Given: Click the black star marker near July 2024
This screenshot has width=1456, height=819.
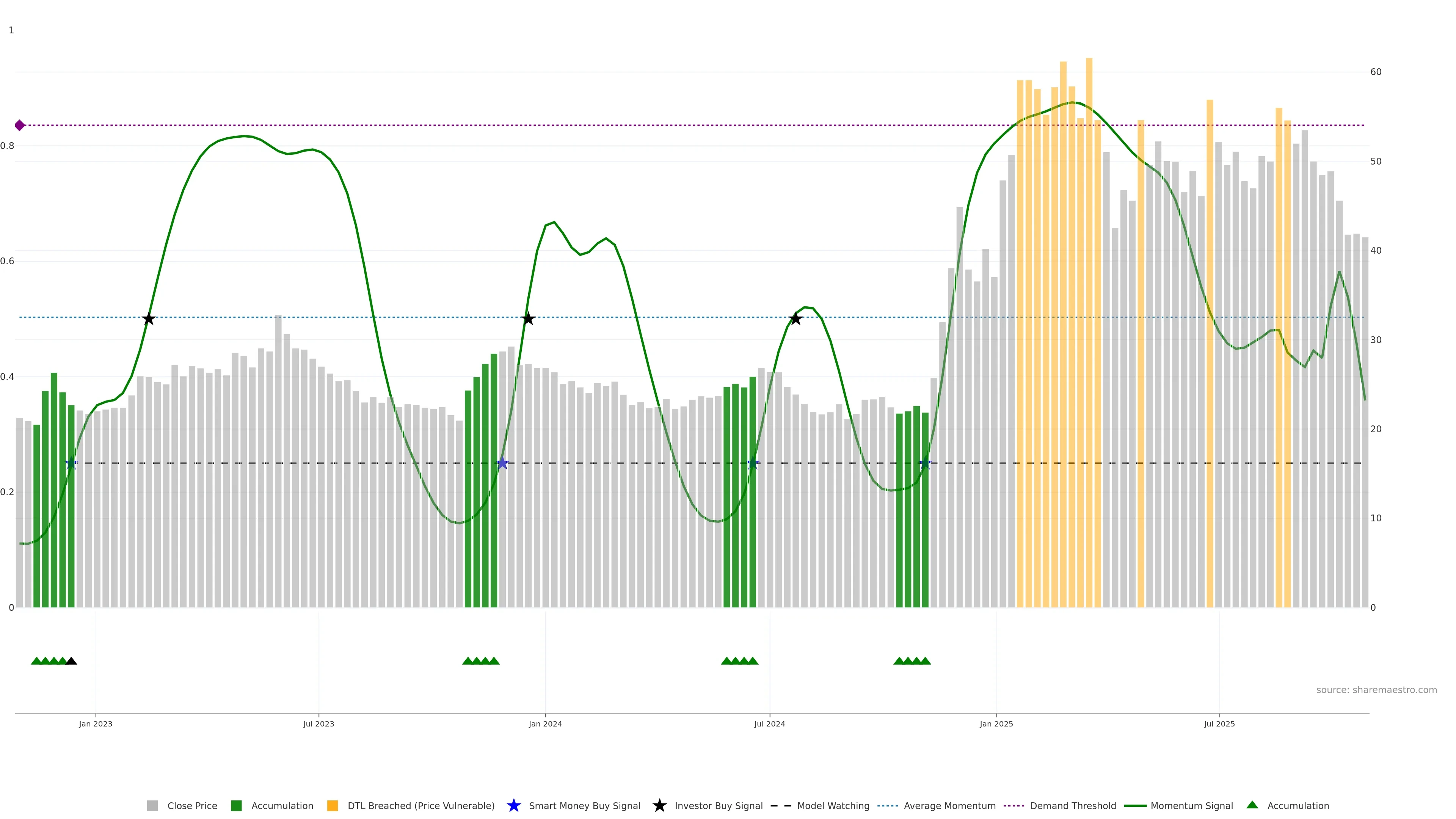Looking at the screenshot, I should (x=795, y=319).
